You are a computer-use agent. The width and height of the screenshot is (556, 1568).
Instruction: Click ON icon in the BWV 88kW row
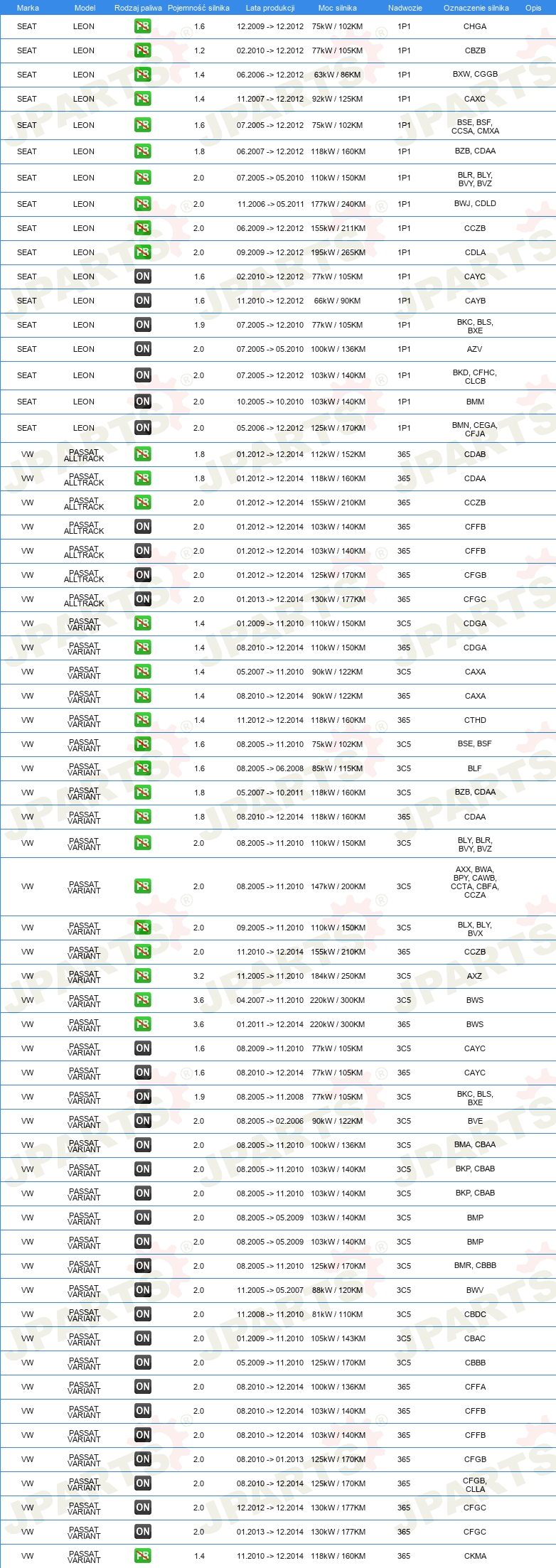pos(143,1290)
